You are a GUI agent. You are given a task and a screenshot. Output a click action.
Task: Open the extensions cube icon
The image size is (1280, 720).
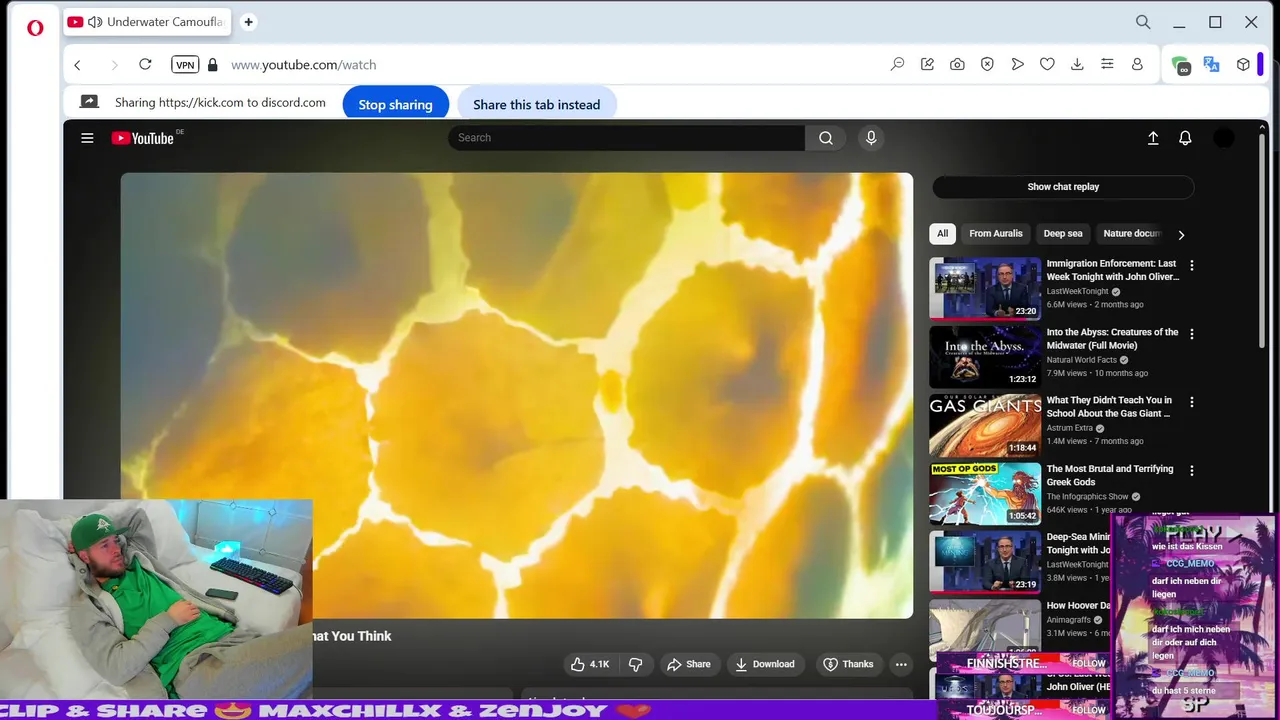(1243, 64)
